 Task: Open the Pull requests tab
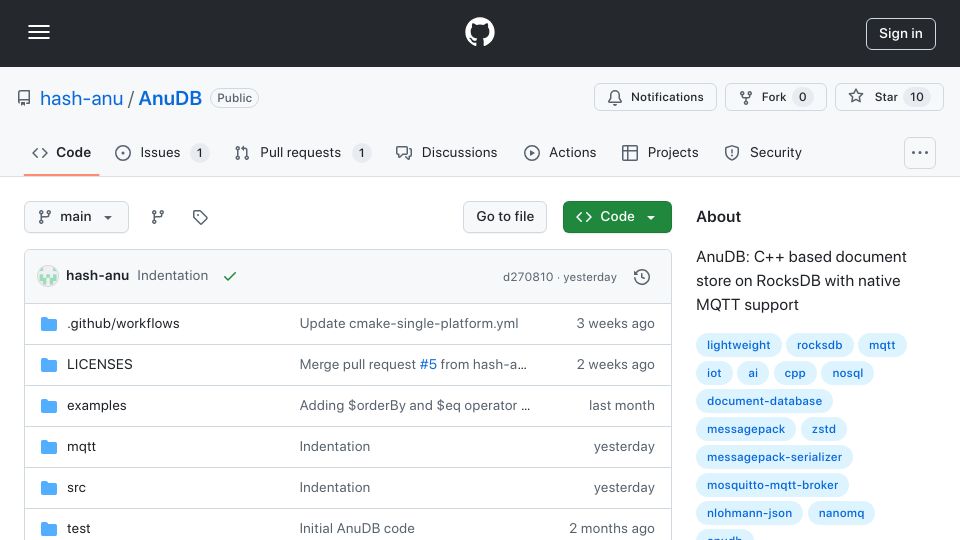pyautogui.click(x=302, y=152)
